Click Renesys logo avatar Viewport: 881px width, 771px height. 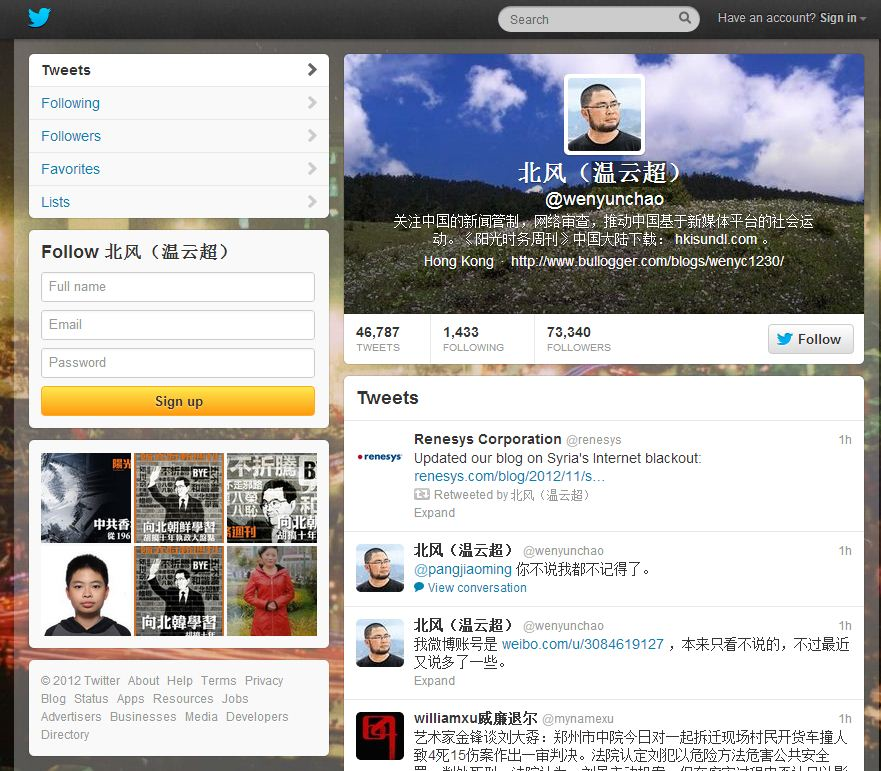click(x=380, y=456)
